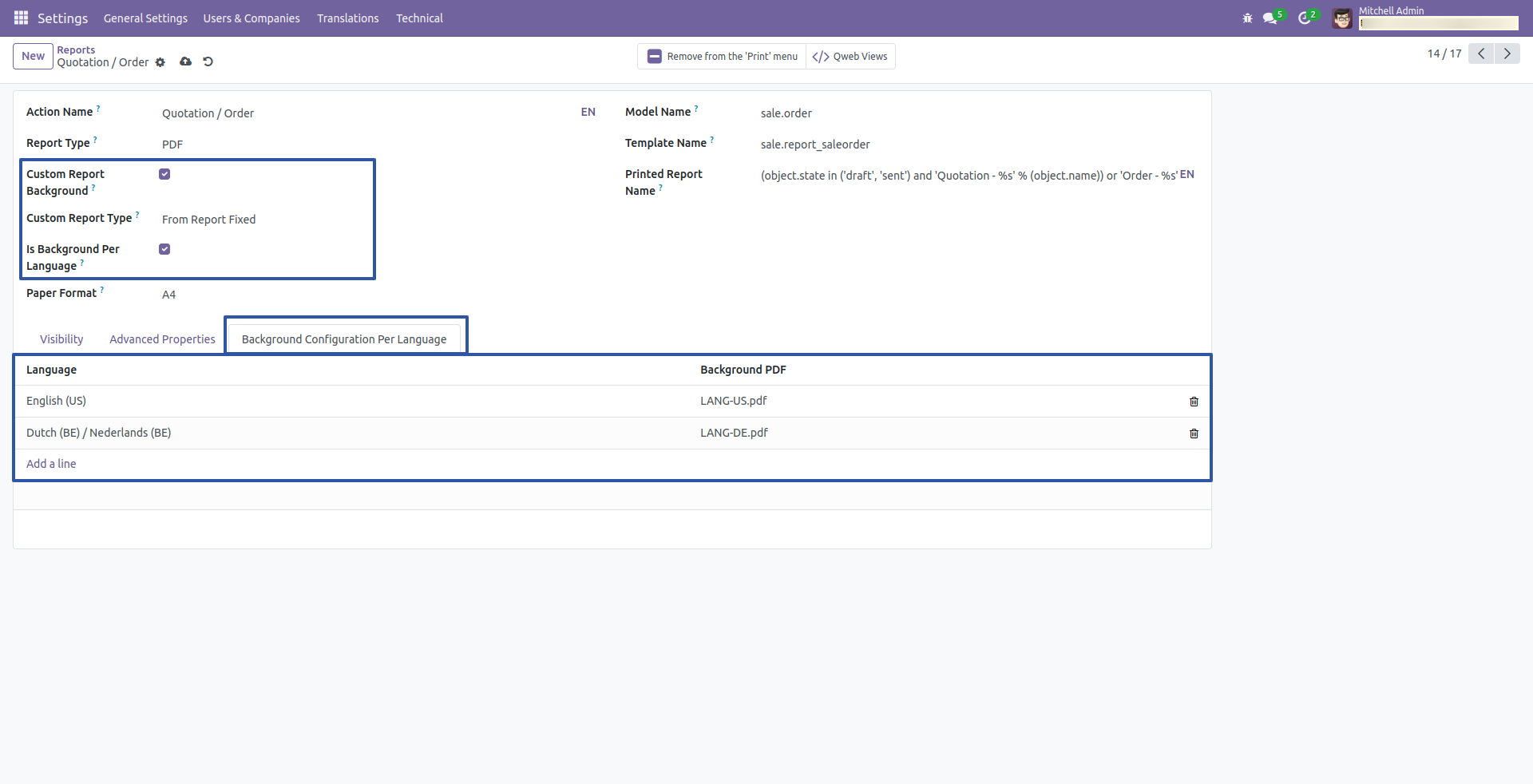Uncheck the Custom Report Background checkbox
This screenshot has height=784, width=1533.
pos(164,173)
